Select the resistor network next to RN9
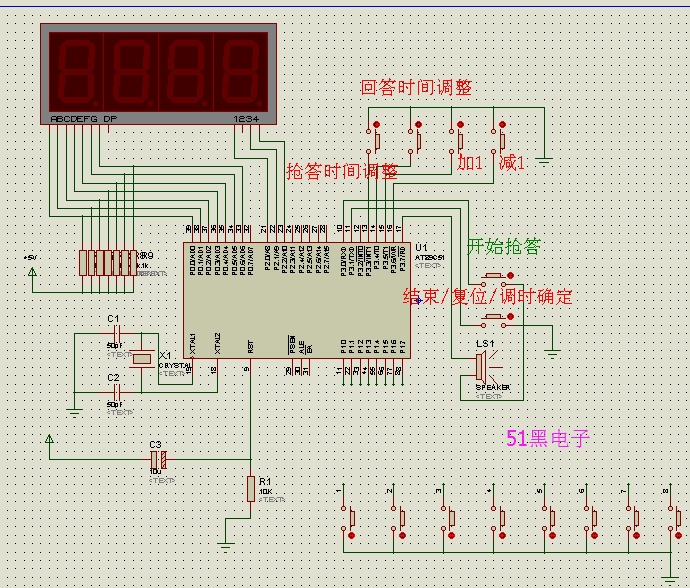 (x=108, y=263)
